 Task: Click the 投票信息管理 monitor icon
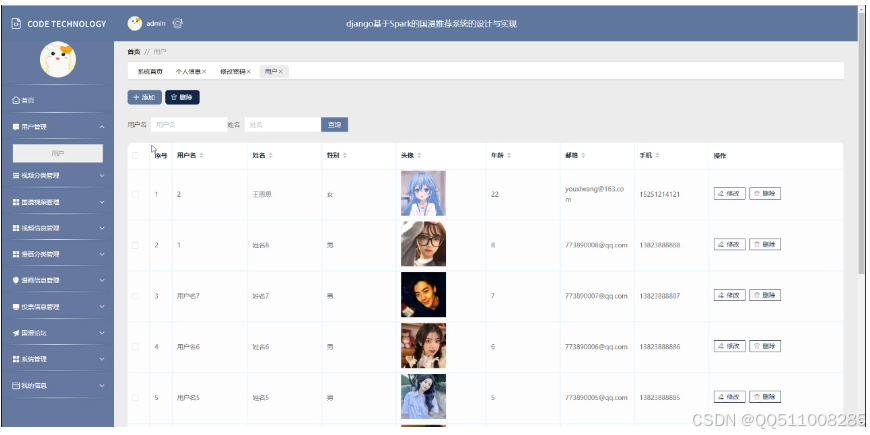point(16,307)
